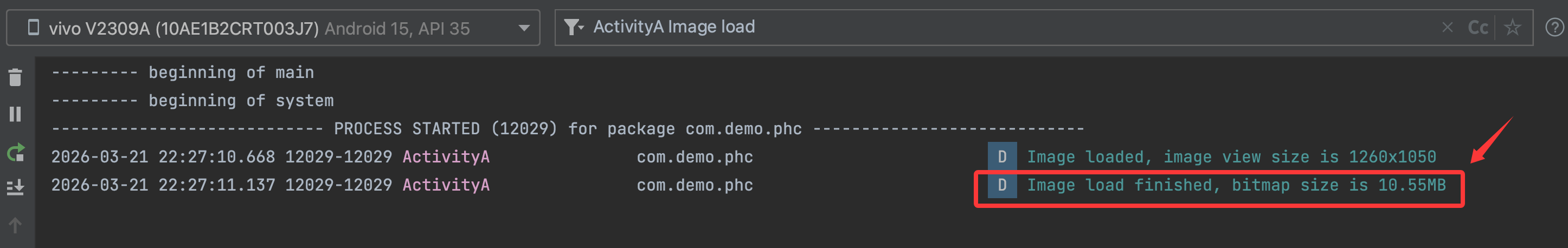The image size is (1568, 248).
Task: Click the second ActivityA tag in log
Action: pyautogui.click(x=446, y=185)
